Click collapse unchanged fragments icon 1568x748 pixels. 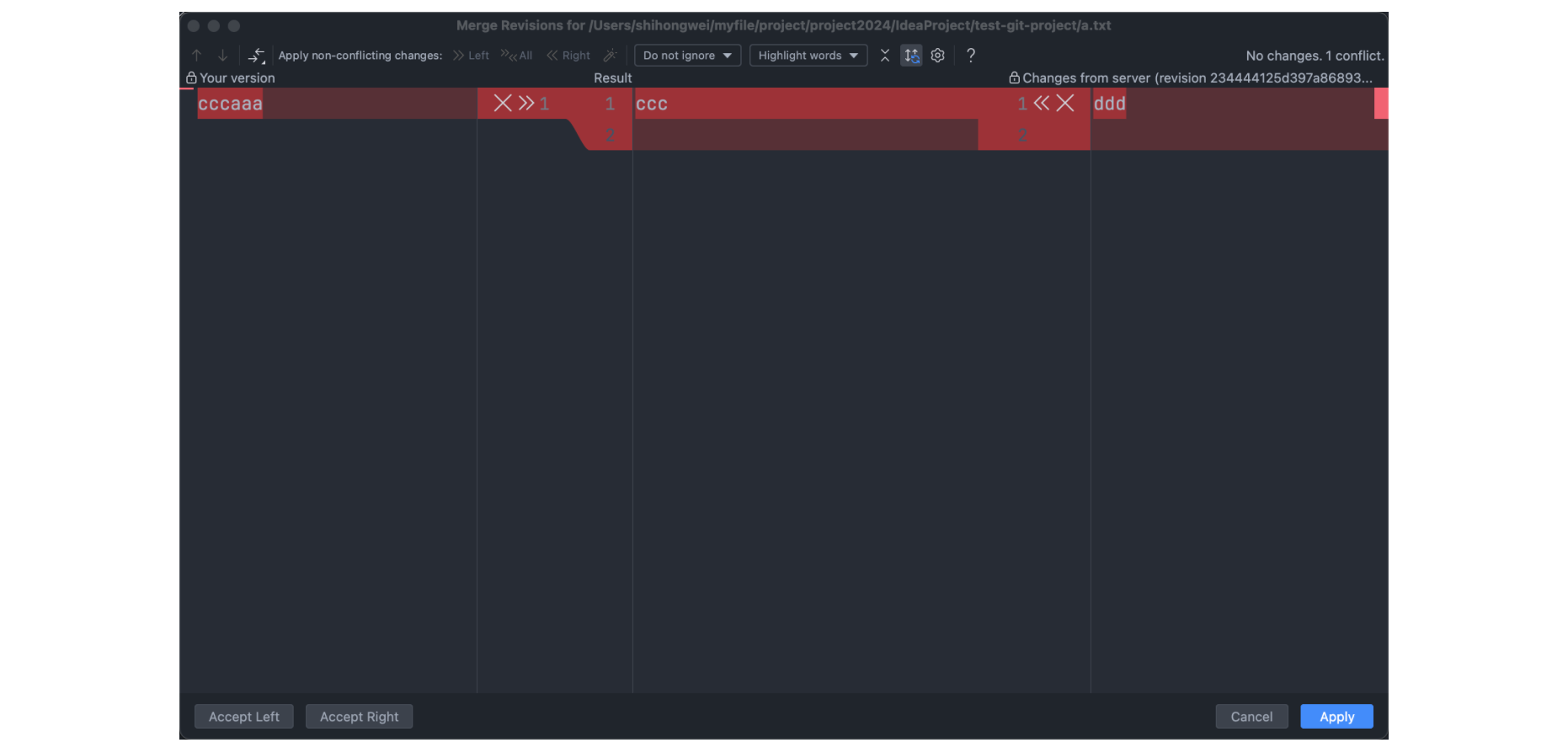point(885,56)
